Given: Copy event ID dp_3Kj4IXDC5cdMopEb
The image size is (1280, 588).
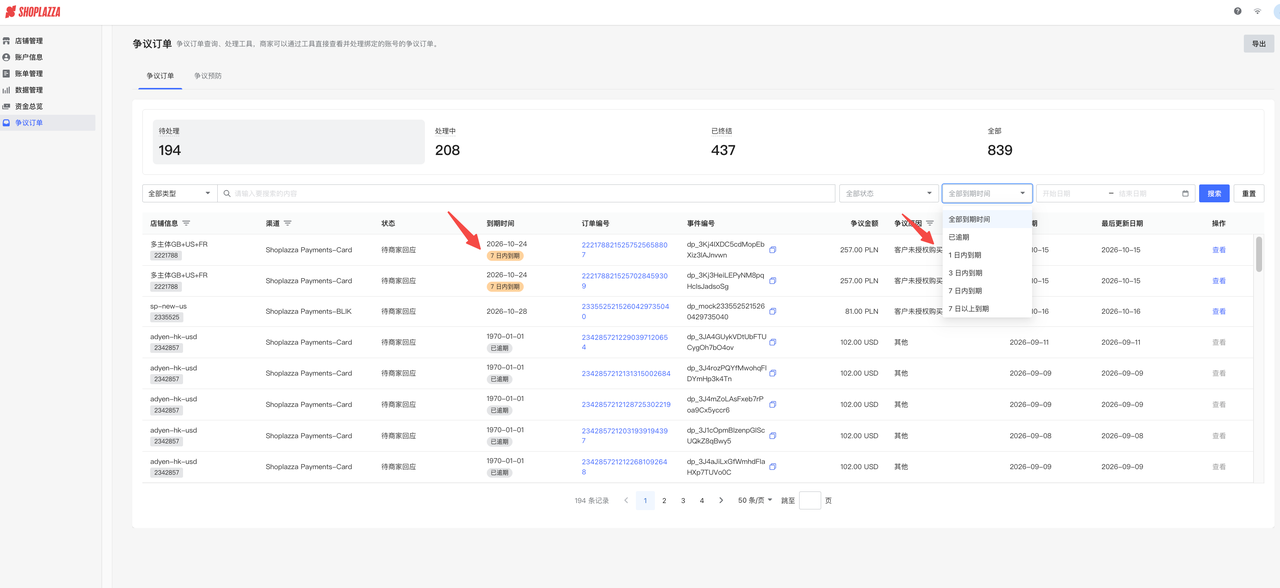Looking at the screenshot, I should click(772, 250).
